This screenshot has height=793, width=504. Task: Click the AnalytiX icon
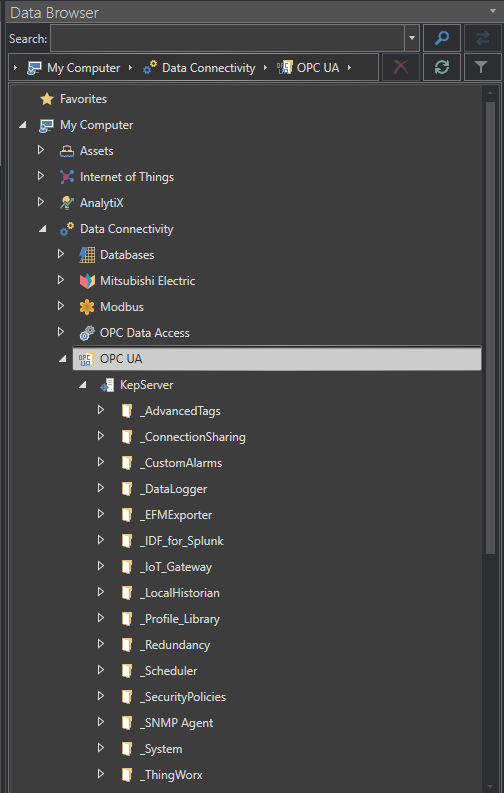67,203
